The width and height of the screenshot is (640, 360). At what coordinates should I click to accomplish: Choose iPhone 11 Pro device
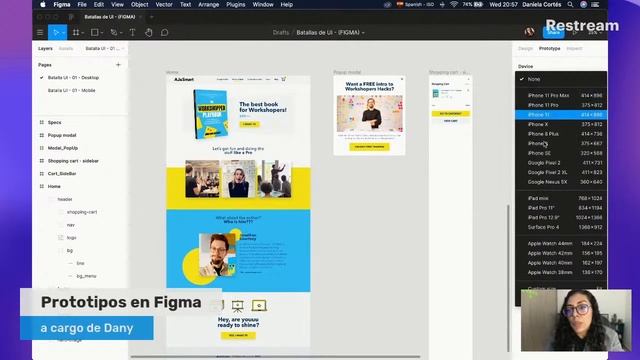pos(561,105)
